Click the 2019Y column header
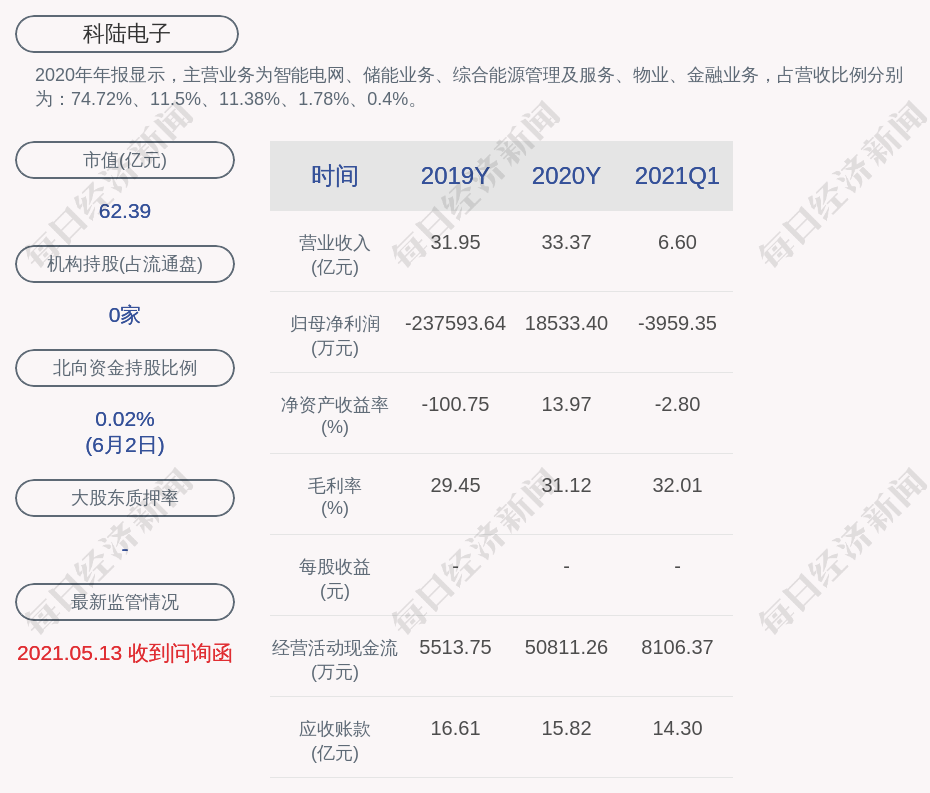 tap(455, 176)
